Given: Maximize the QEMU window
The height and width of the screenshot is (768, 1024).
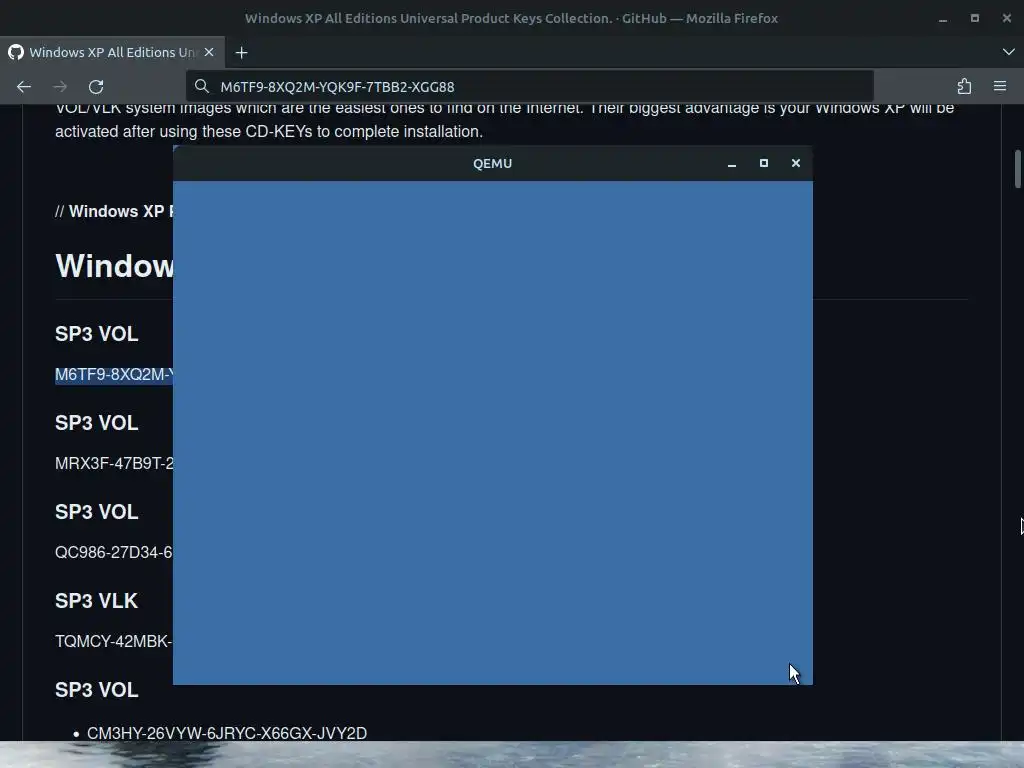Looking at the screenshot, I should click(763, 163).
